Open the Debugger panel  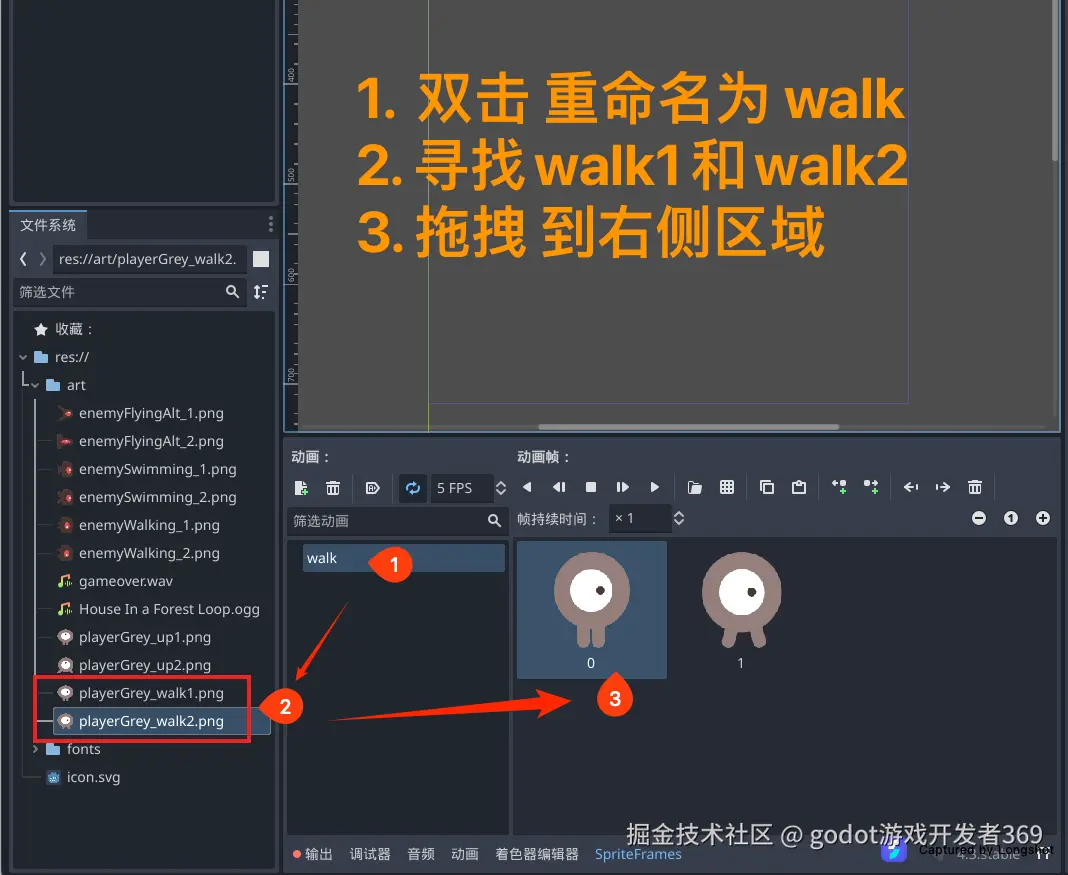tap(370, 854)
